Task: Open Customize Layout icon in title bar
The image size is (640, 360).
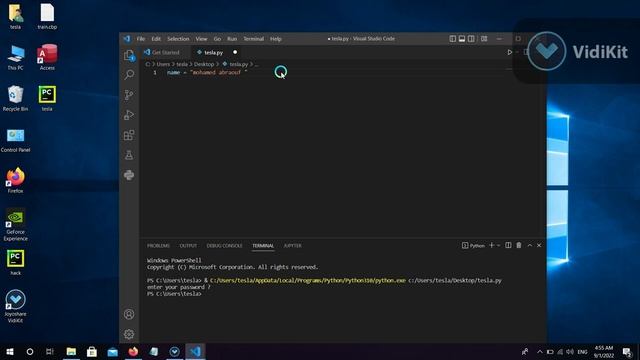Action: click(x=484, y=39)
